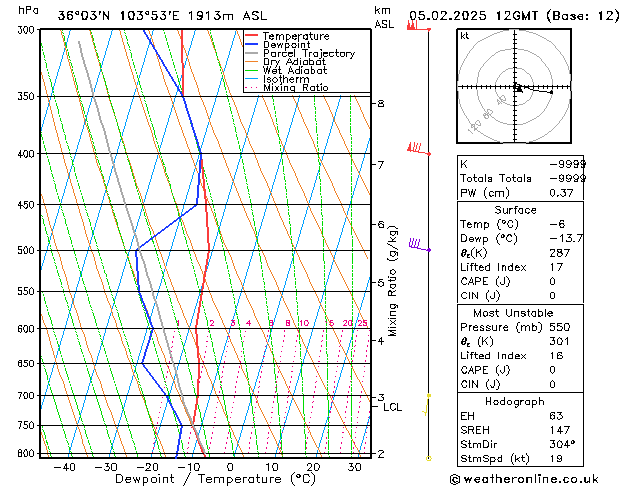Viewport: 629px width, 486px height.
Task: Click the 'Surface' section heading
Action: coord(515,210)
